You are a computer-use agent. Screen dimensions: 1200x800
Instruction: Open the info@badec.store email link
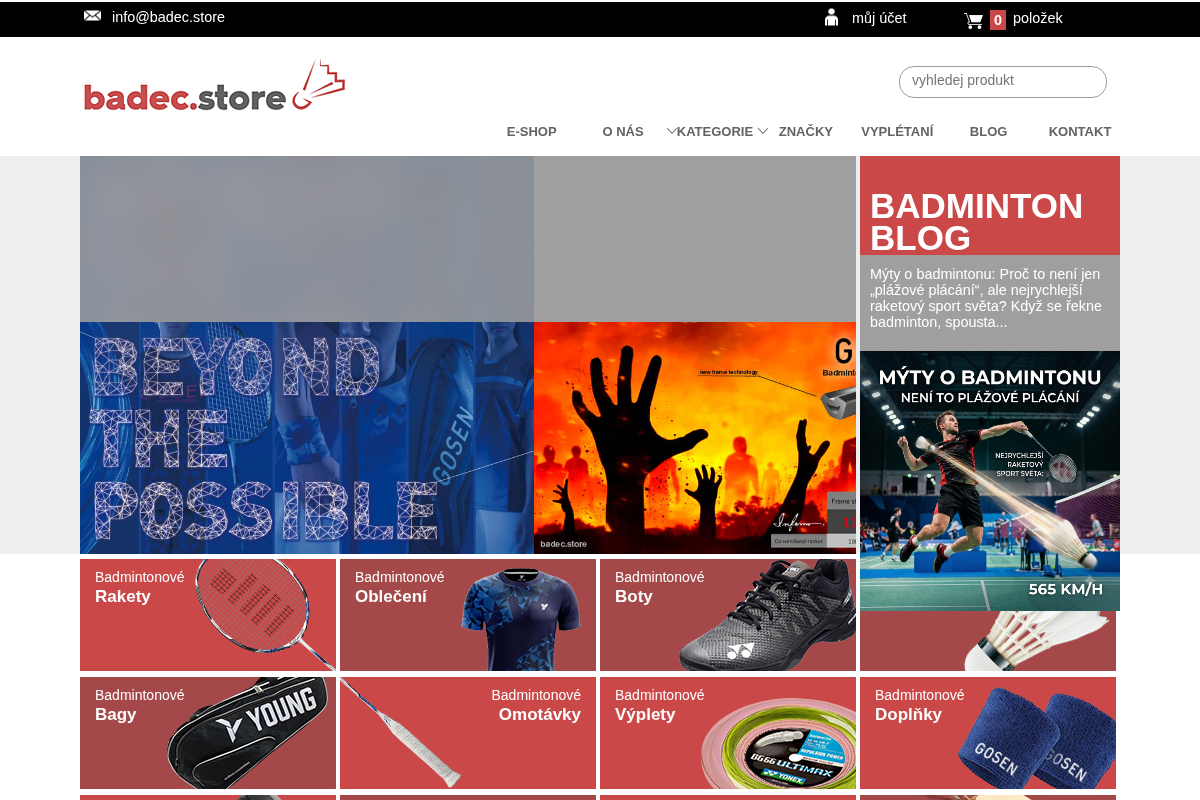point(168,17)
